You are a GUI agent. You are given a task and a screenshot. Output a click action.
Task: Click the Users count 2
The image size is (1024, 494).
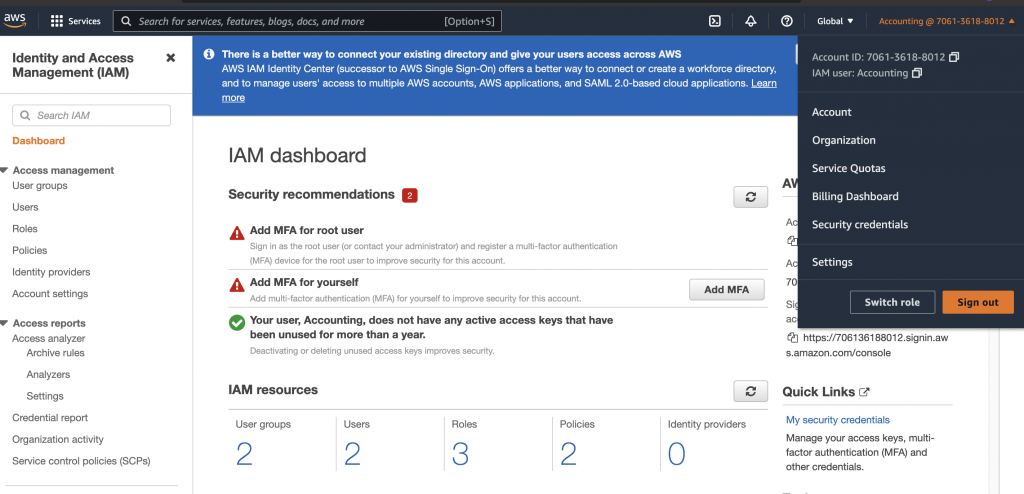[x=352, y=453]
